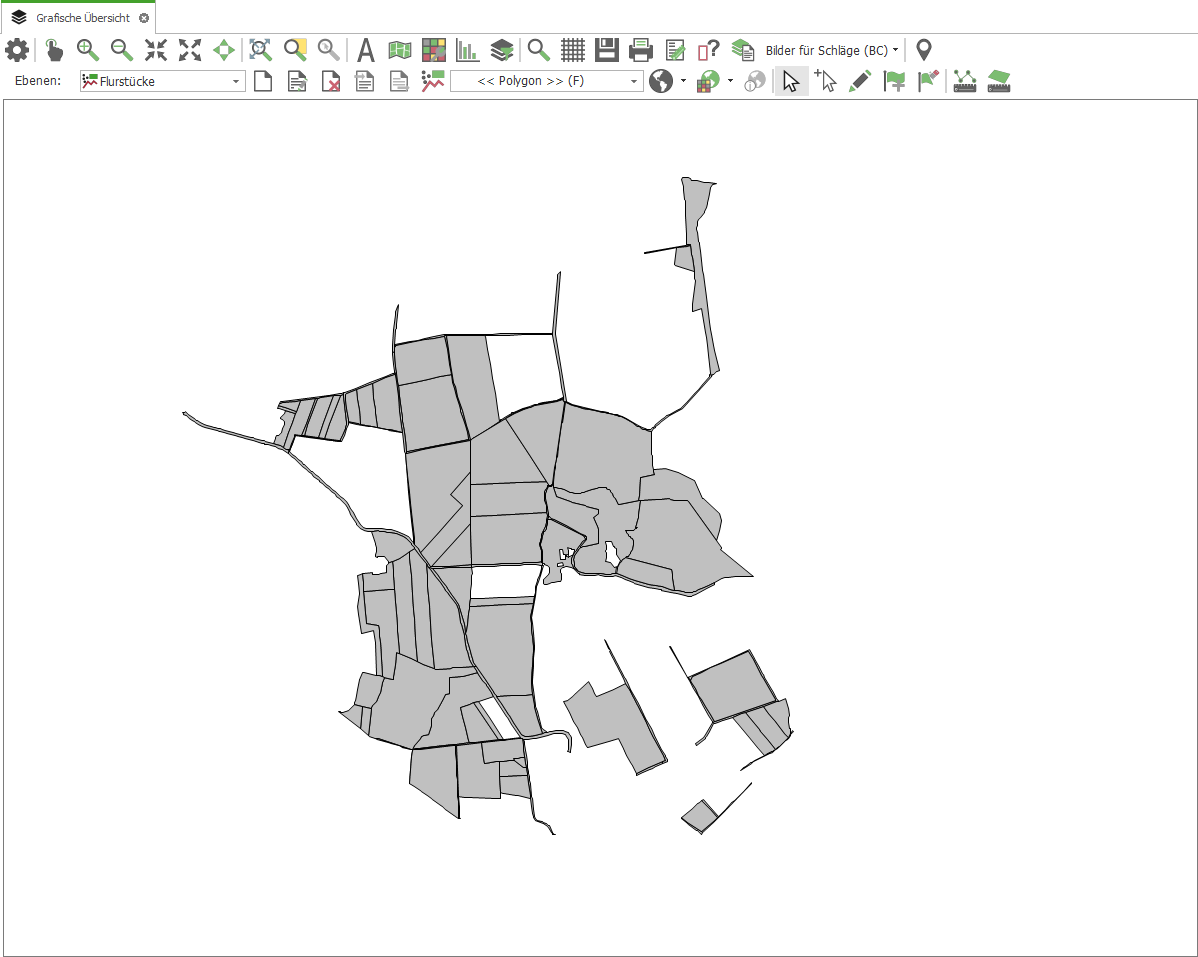Open the bar chart icon

(467, 50)
